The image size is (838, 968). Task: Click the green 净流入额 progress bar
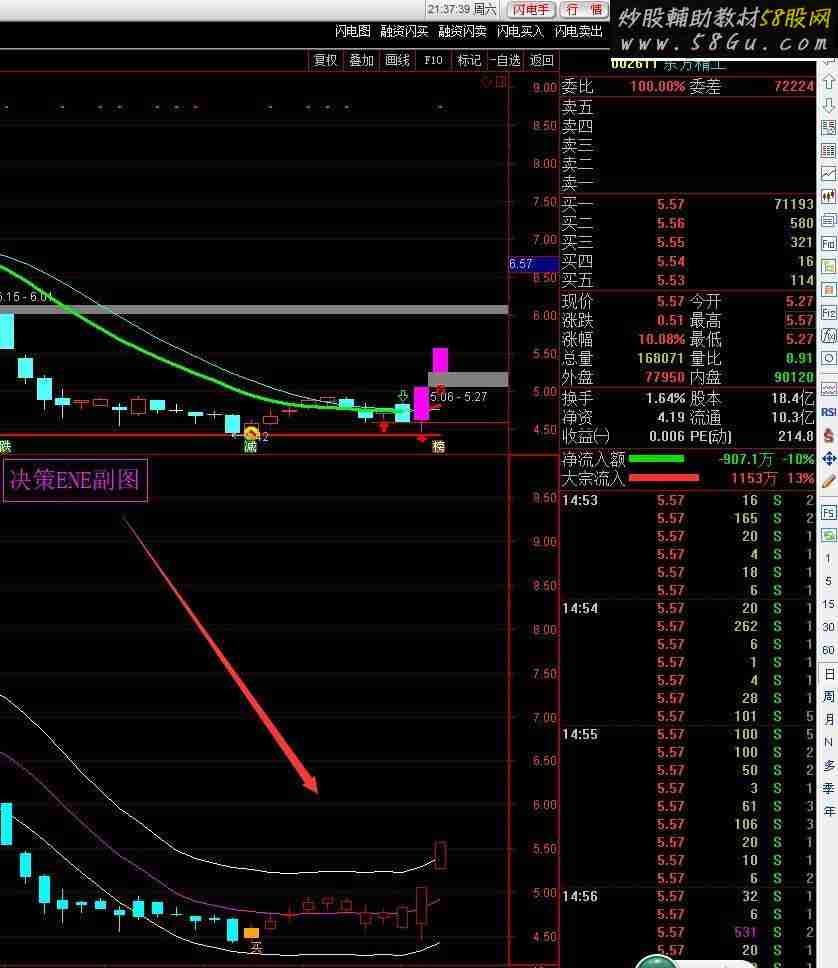click(656, 459)
